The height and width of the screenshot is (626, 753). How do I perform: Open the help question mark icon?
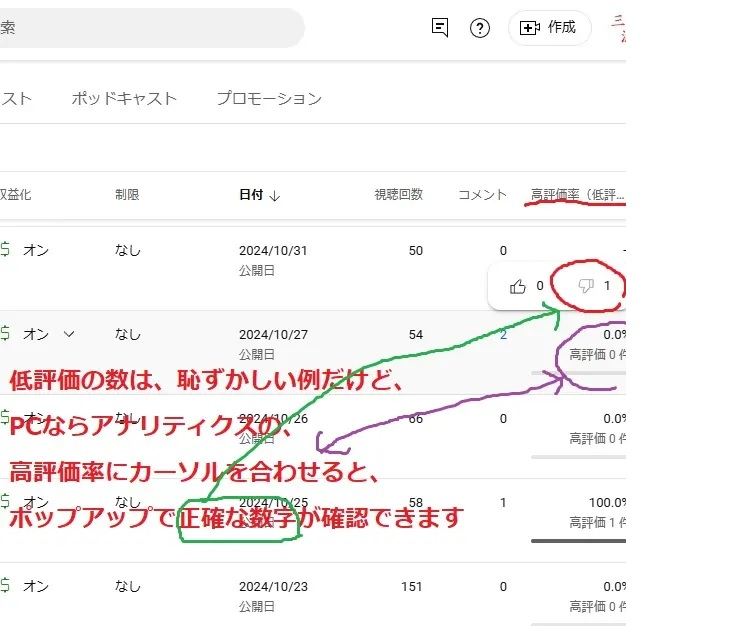(479, 28)
